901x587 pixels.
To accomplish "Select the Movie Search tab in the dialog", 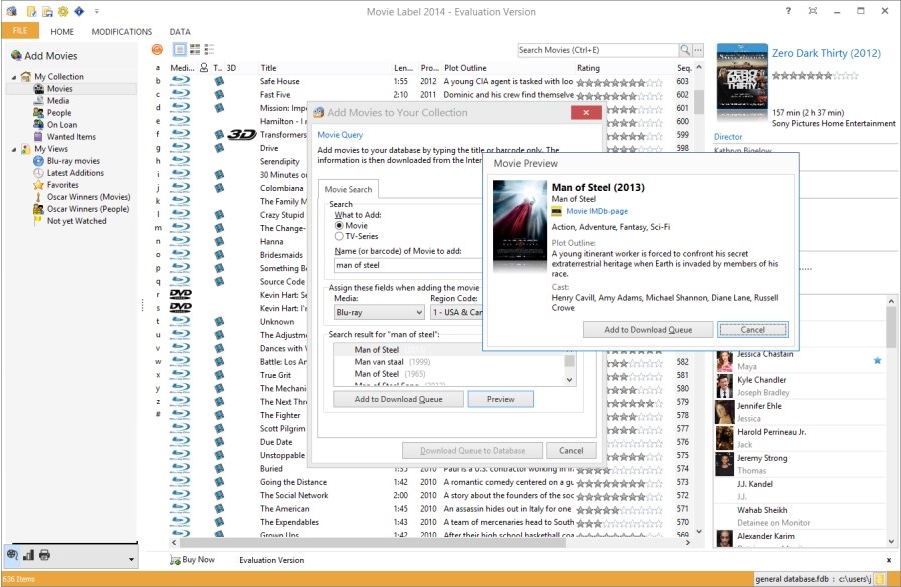I will 348,189.
